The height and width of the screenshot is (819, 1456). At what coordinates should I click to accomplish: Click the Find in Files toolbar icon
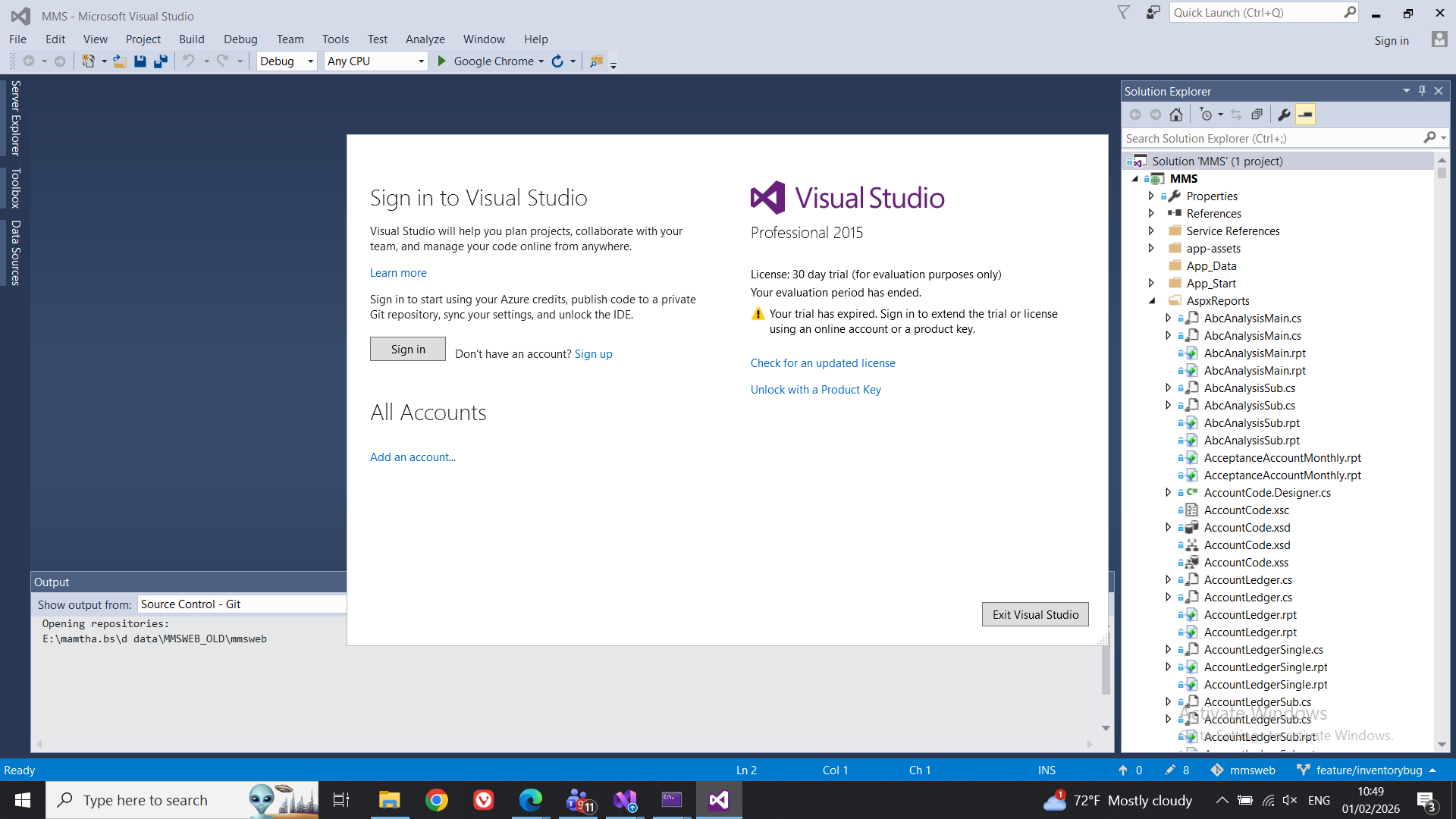coord(597,61)
